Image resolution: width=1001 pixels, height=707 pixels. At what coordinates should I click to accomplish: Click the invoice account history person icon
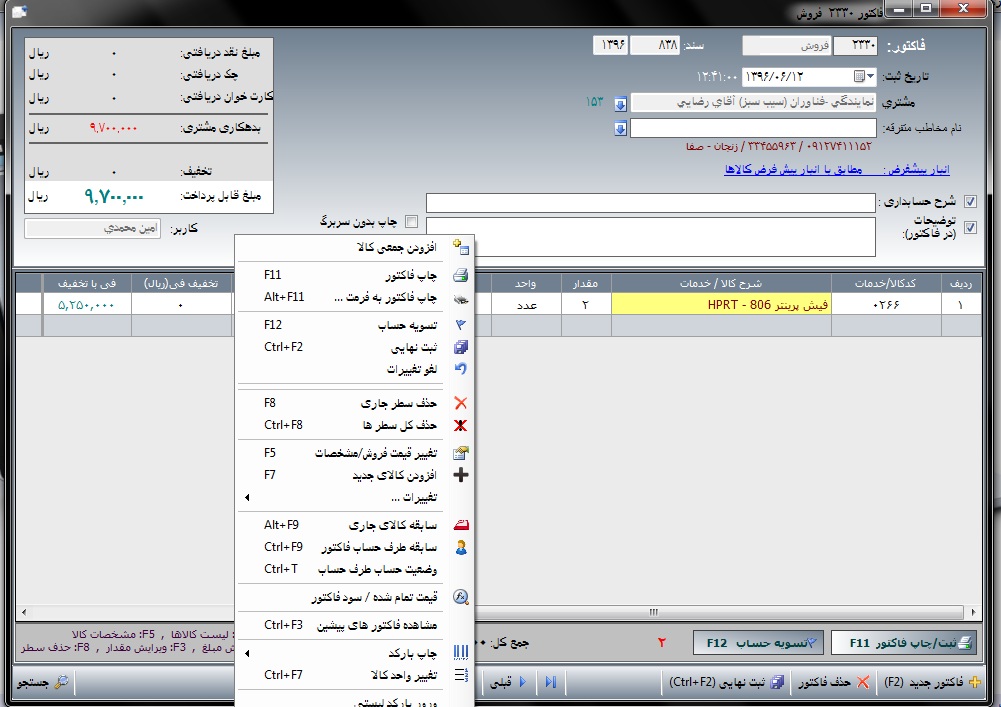[461, 547]
